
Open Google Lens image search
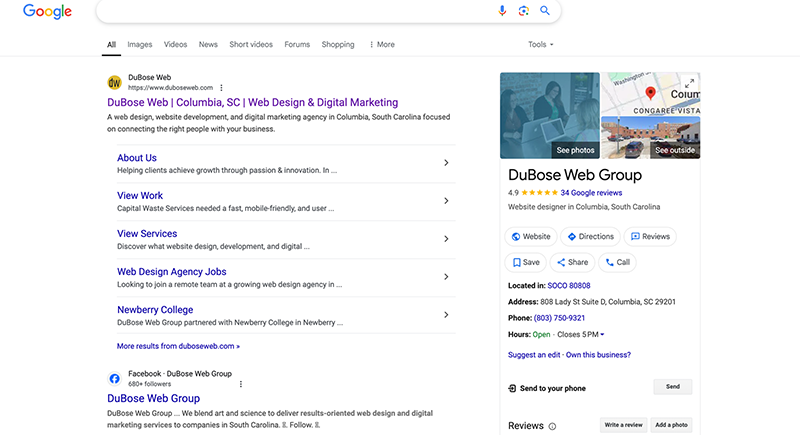(523, 11)
